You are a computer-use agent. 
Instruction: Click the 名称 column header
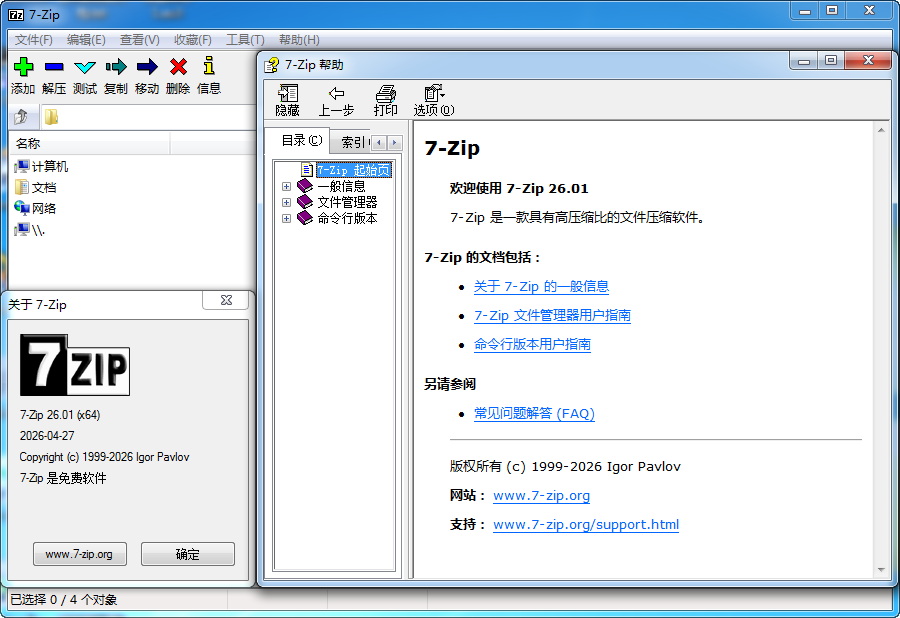pyautogui.click(x=90, y=143)
